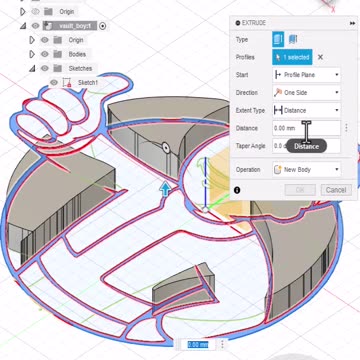Viewport: 360px width, 360px height.
Task: Toggle visibility of the Sketches folder
Action: click(x=45, y=68)
